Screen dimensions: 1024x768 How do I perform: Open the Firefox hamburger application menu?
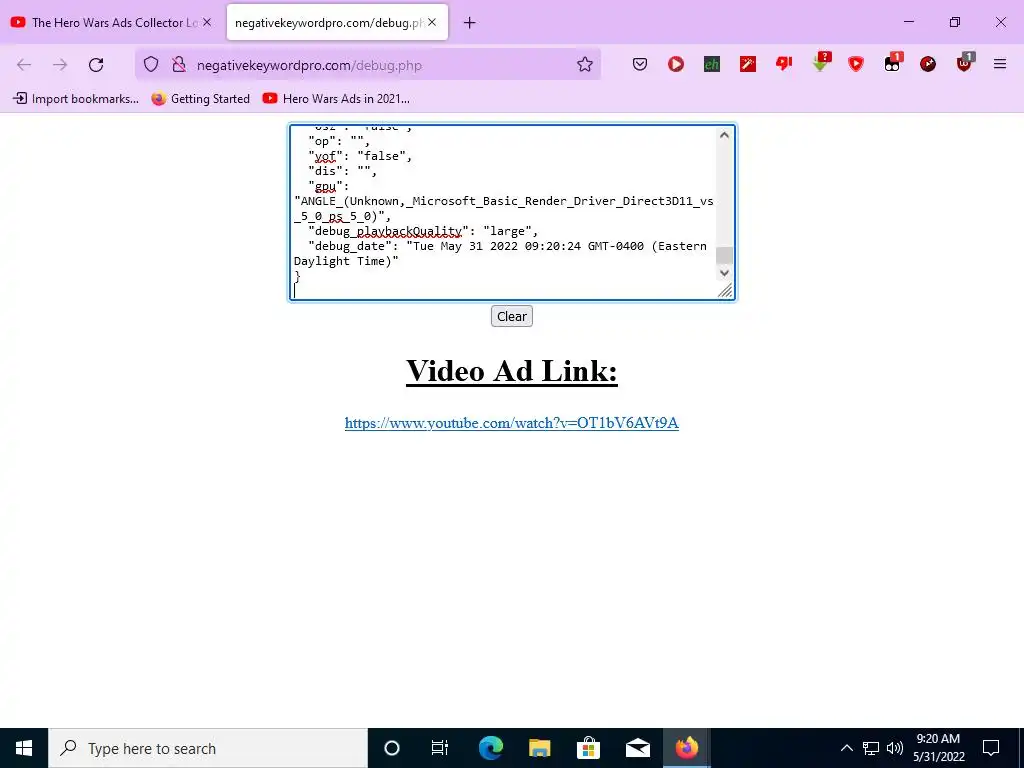click(1000, 64)
